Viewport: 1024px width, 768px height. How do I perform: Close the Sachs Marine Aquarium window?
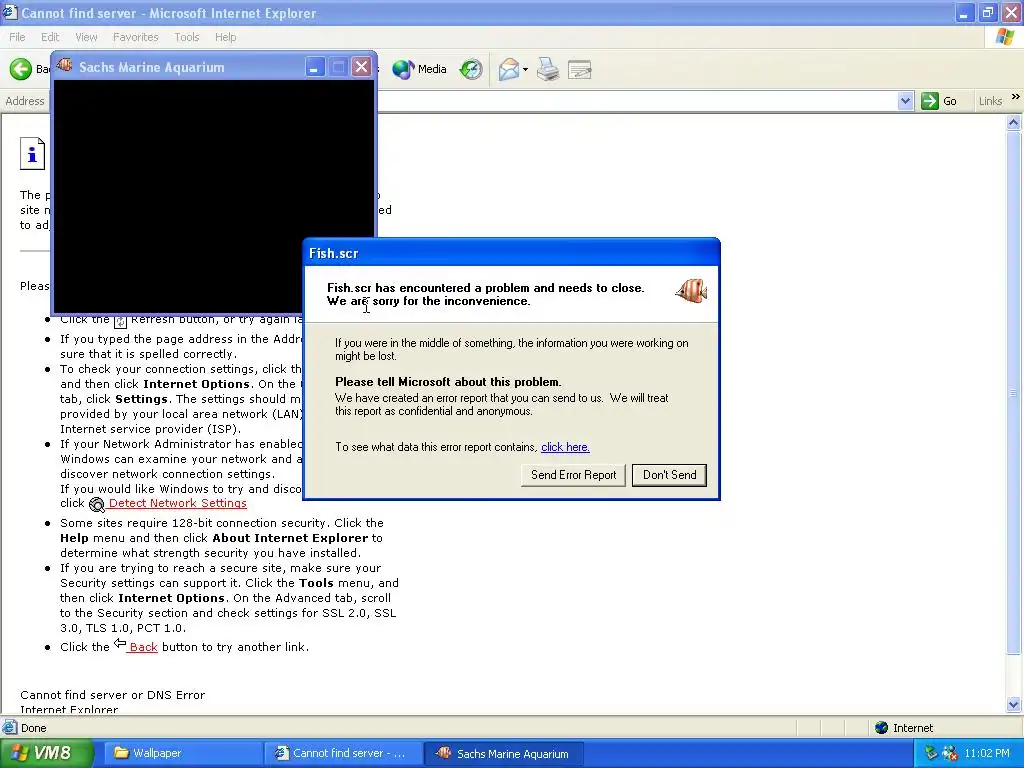361,67
